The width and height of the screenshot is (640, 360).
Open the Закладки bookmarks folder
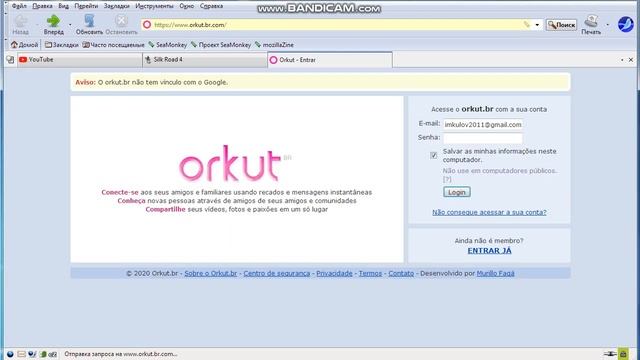point(62,45)
